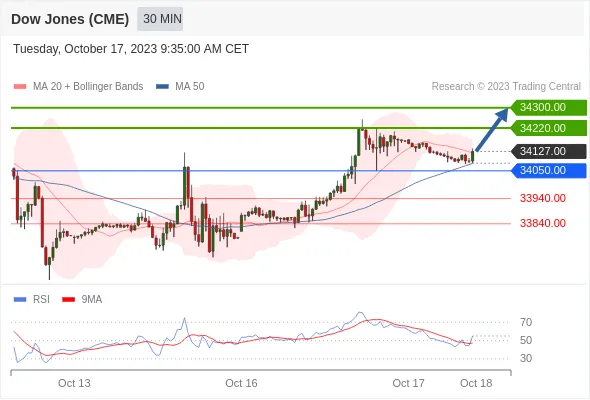
Task: Click the Research © 2023 Trading Central credit
Action: coord(506,87)
